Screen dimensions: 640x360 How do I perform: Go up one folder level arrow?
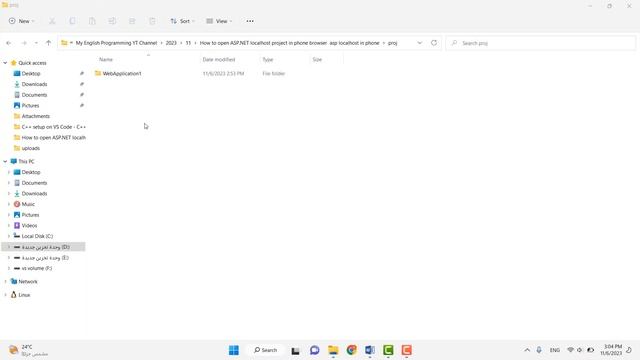[x=49, y=43]
